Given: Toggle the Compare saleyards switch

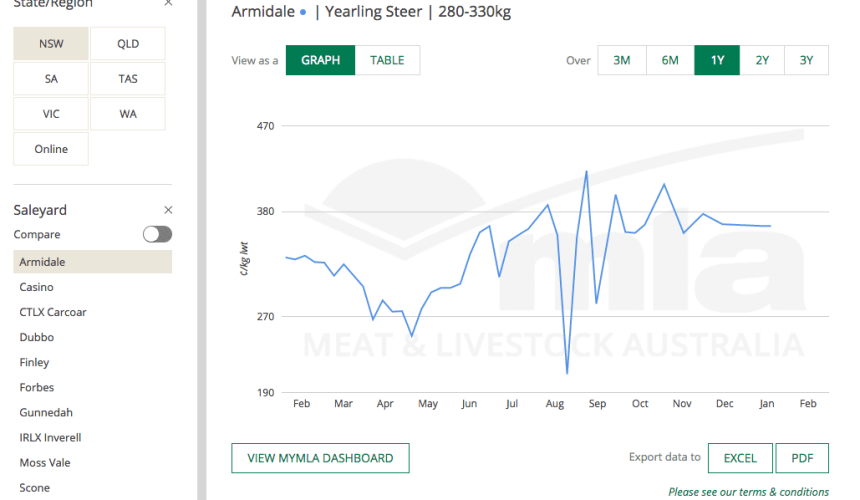Looking at the screenshot, I should coord(157,234).
